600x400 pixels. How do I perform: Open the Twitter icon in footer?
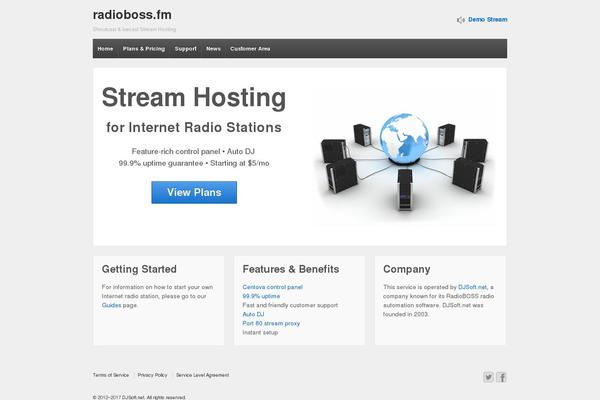(x=488, y=377)
